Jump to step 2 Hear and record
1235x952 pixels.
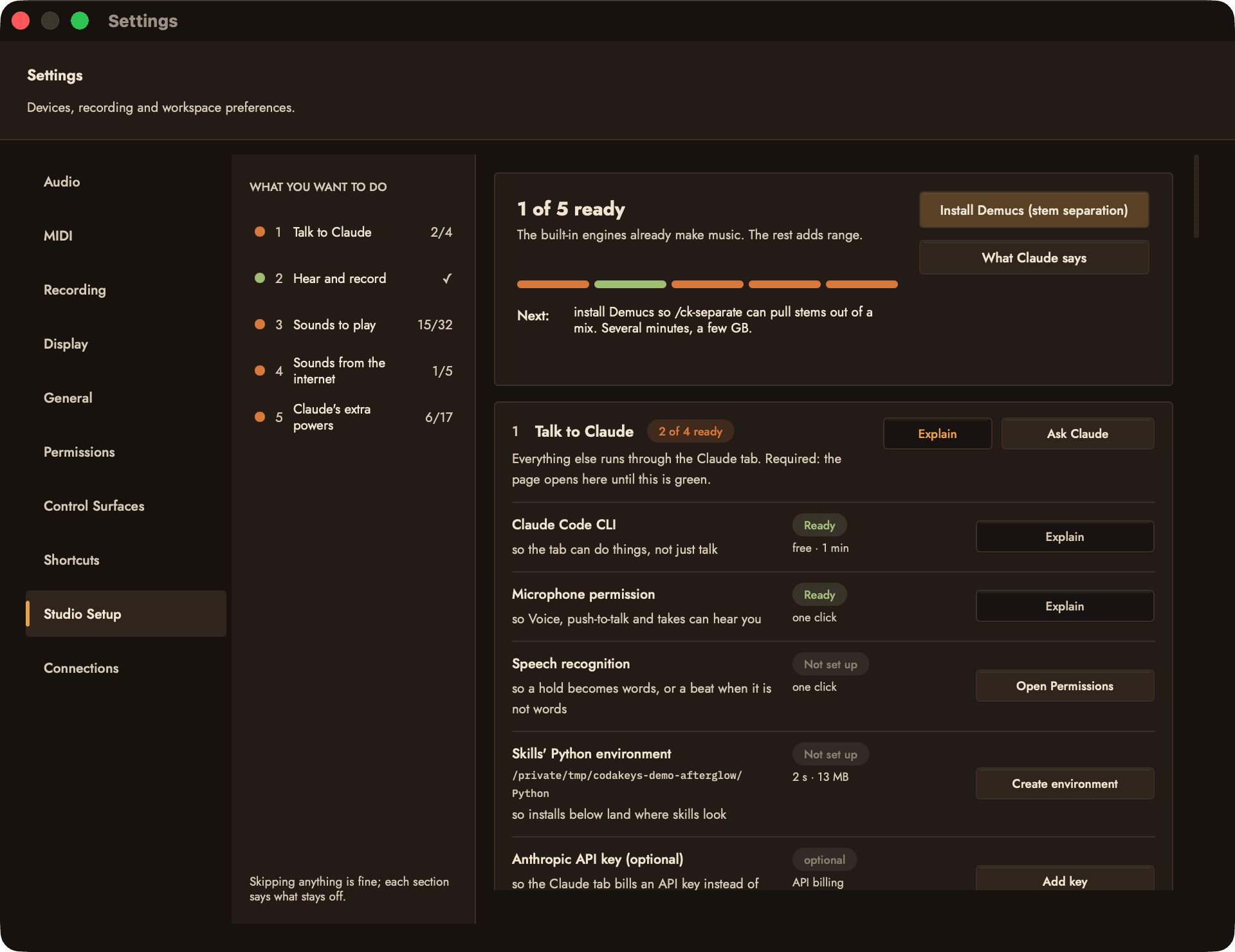pos(353,278)
